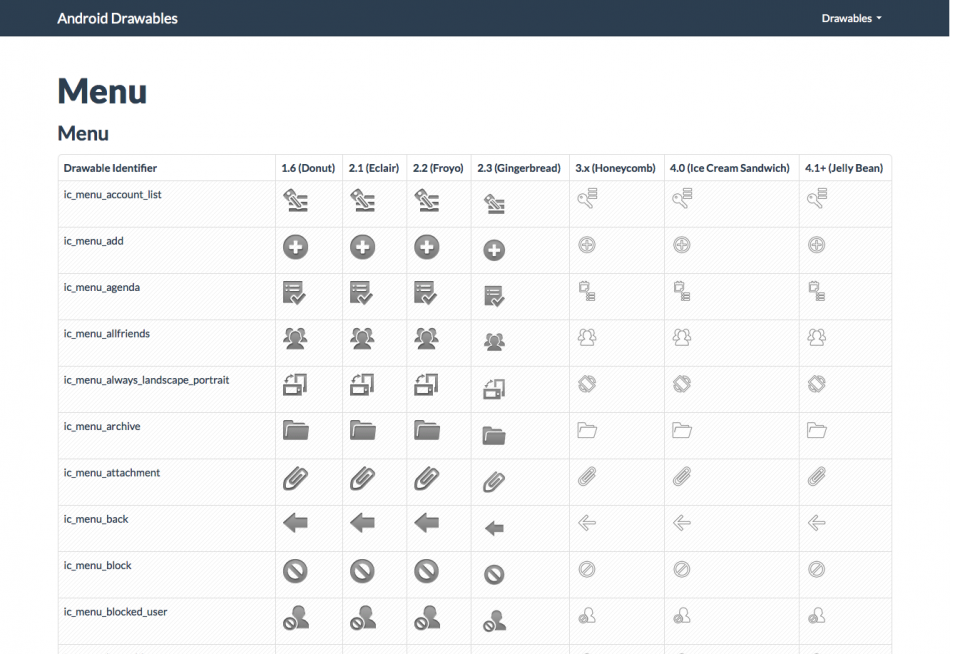The width and height of the screenshot is (960, 654).
Task: Open the Drawables dropdown menu
Action: pyautogui.click(x=851, y=18)
